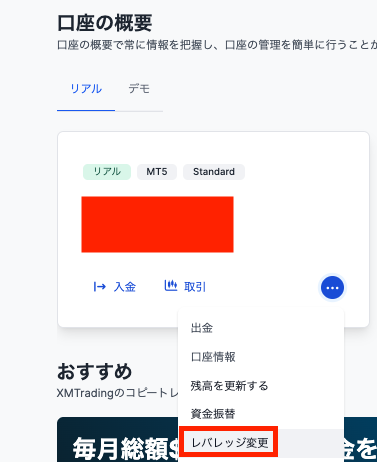Viewport: 377px width, 462px height.
Task: Click the MT5 platform badge
Action: [x=157, y=172]
